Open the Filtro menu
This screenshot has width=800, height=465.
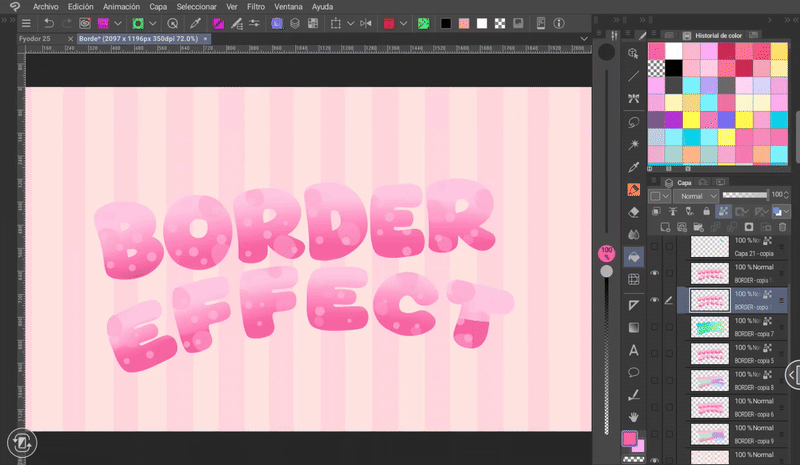click(x=256, y=6)
